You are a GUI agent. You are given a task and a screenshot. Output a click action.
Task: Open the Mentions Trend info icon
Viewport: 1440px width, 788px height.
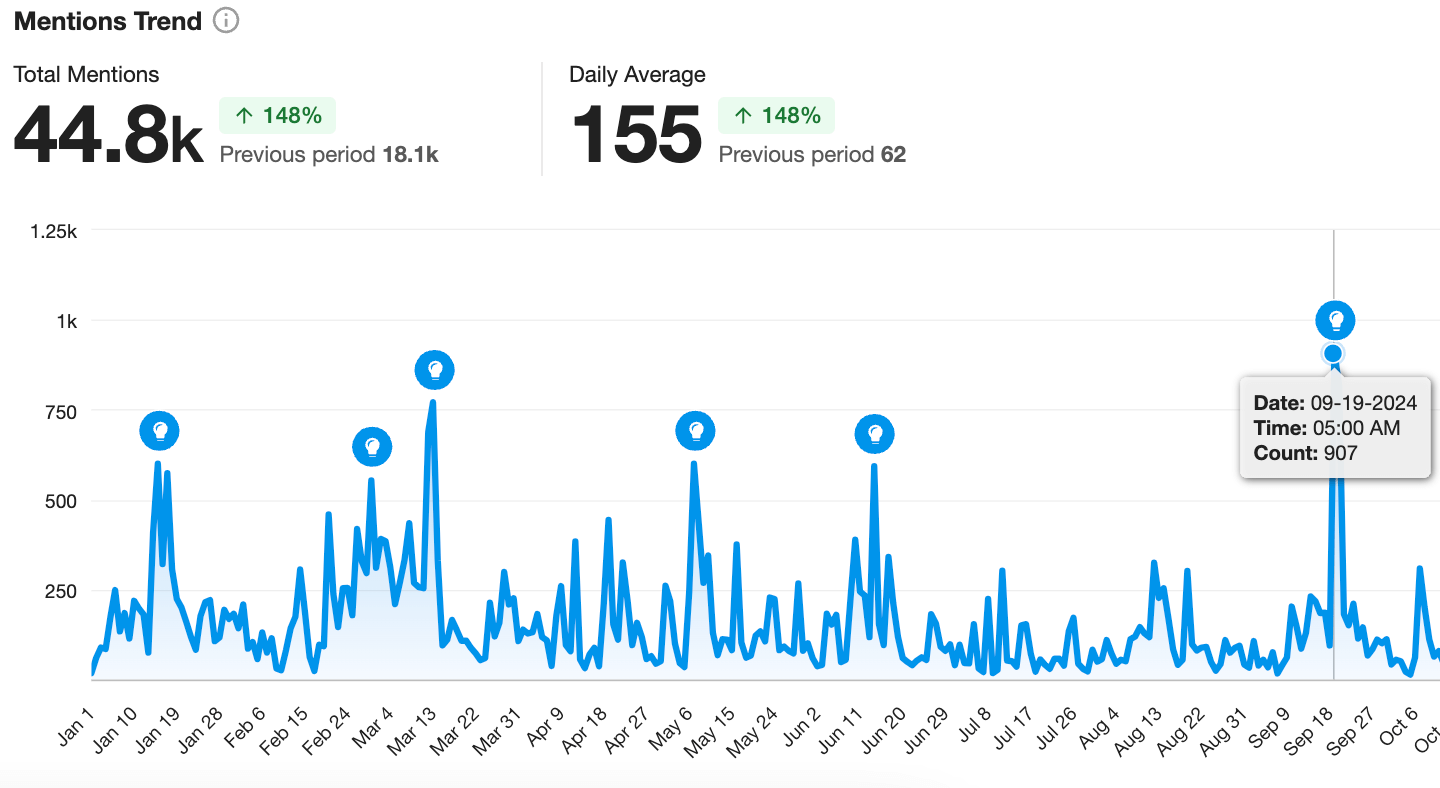coord(227,20)
